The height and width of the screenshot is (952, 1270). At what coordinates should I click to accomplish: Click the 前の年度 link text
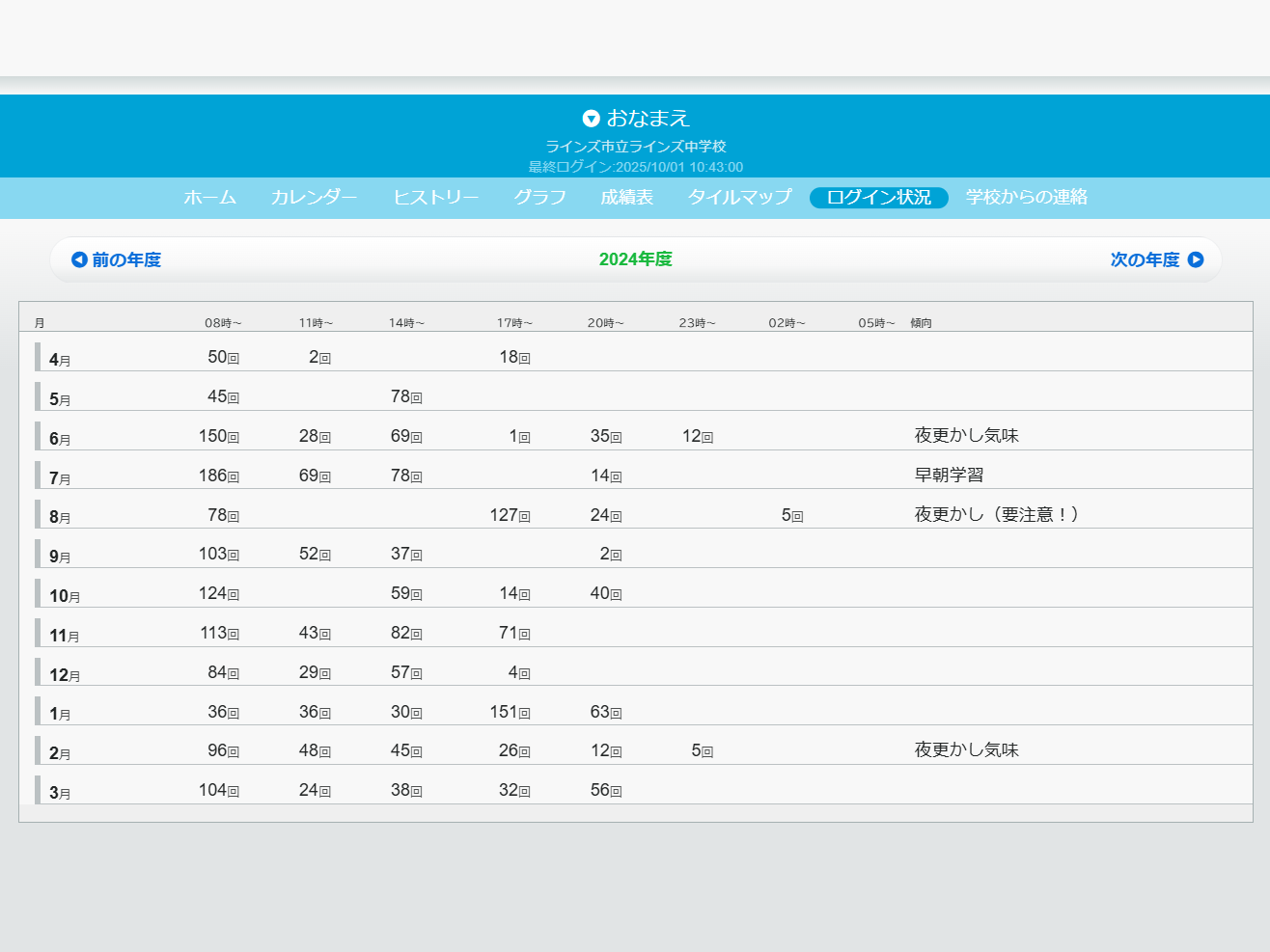[x=126, y=259]
